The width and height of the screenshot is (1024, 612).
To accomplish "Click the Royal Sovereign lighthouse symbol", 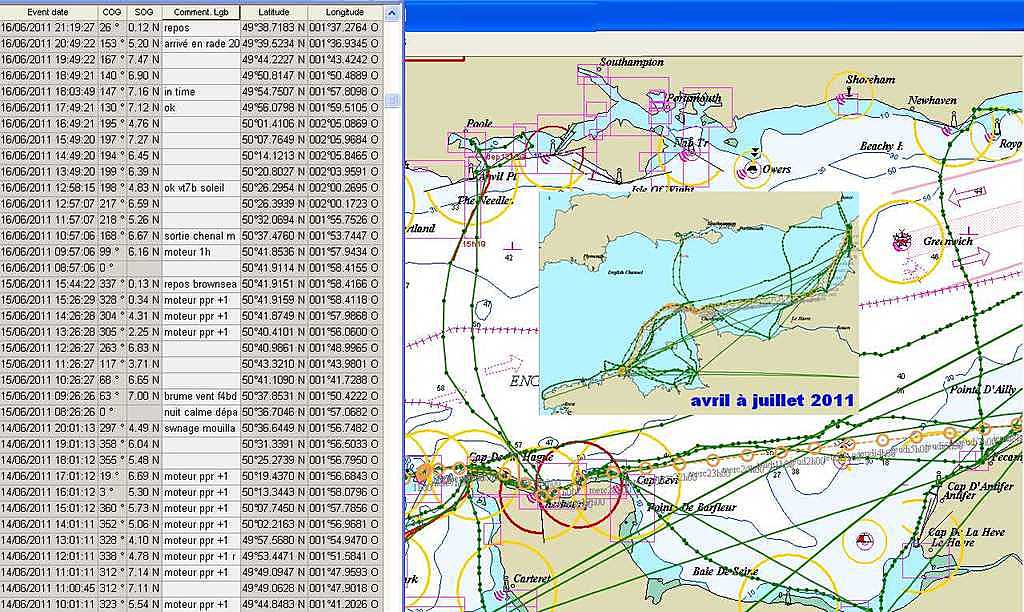I will coord(996,126).
